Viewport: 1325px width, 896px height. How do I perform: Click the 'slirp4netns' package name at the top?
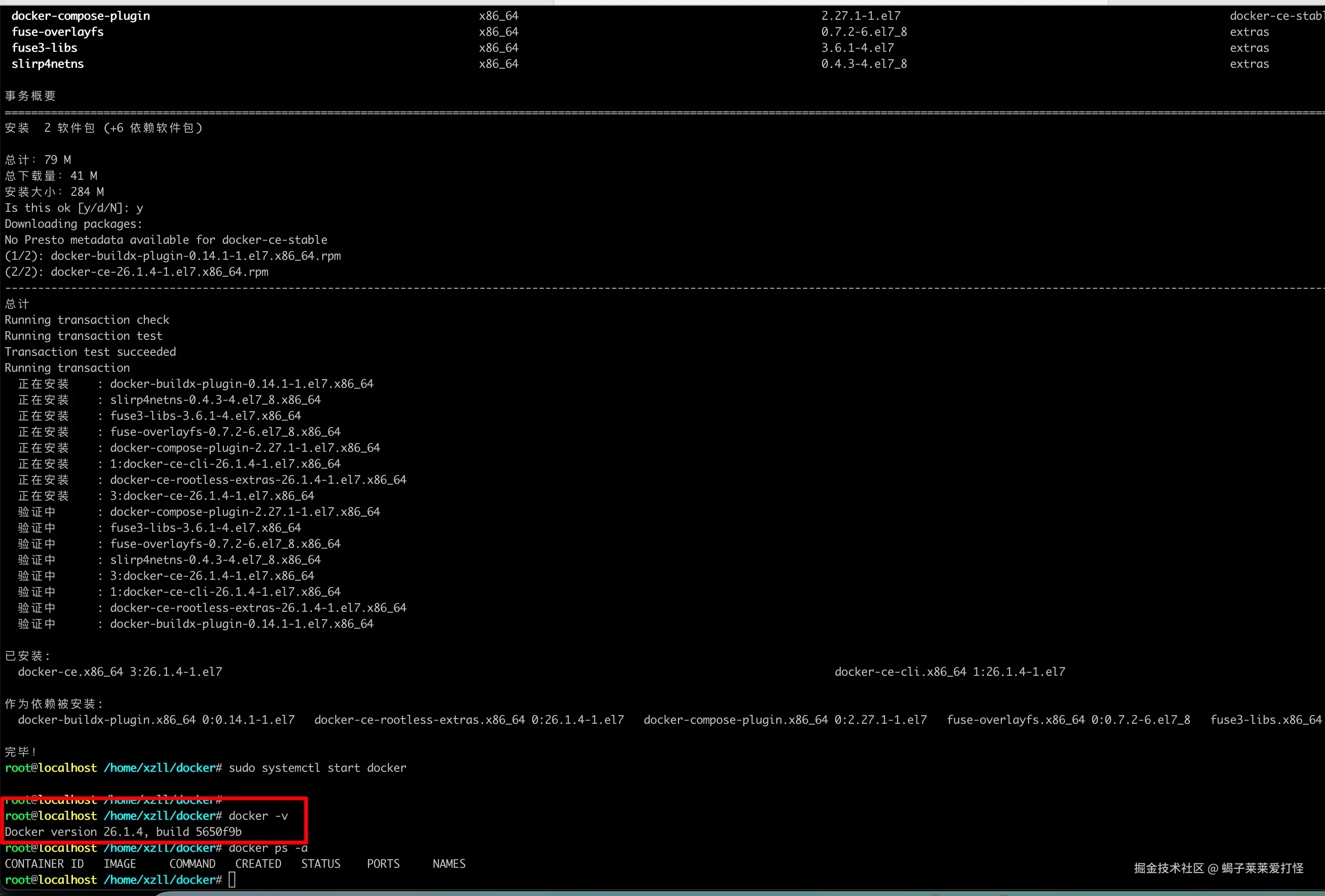pyautogui.click(x=48, y=64)
